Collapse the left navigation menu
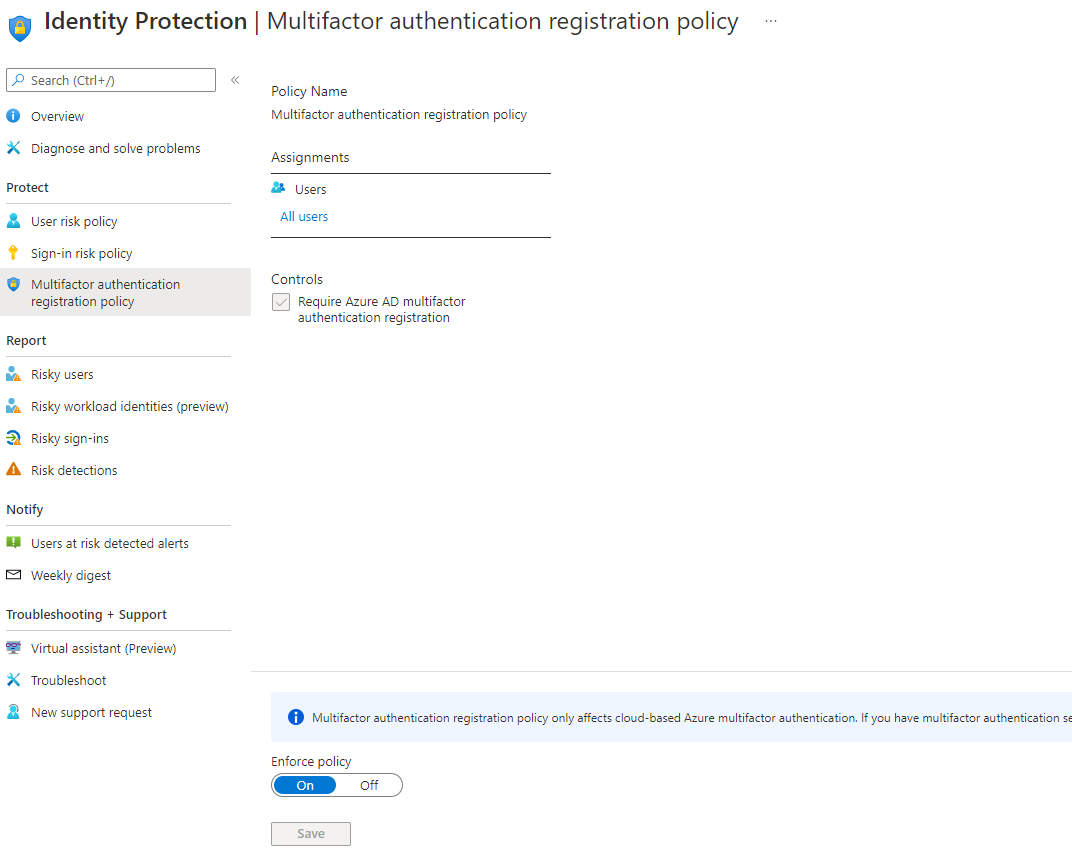The width and height of the screenshot is (1072, 853). 234,80
